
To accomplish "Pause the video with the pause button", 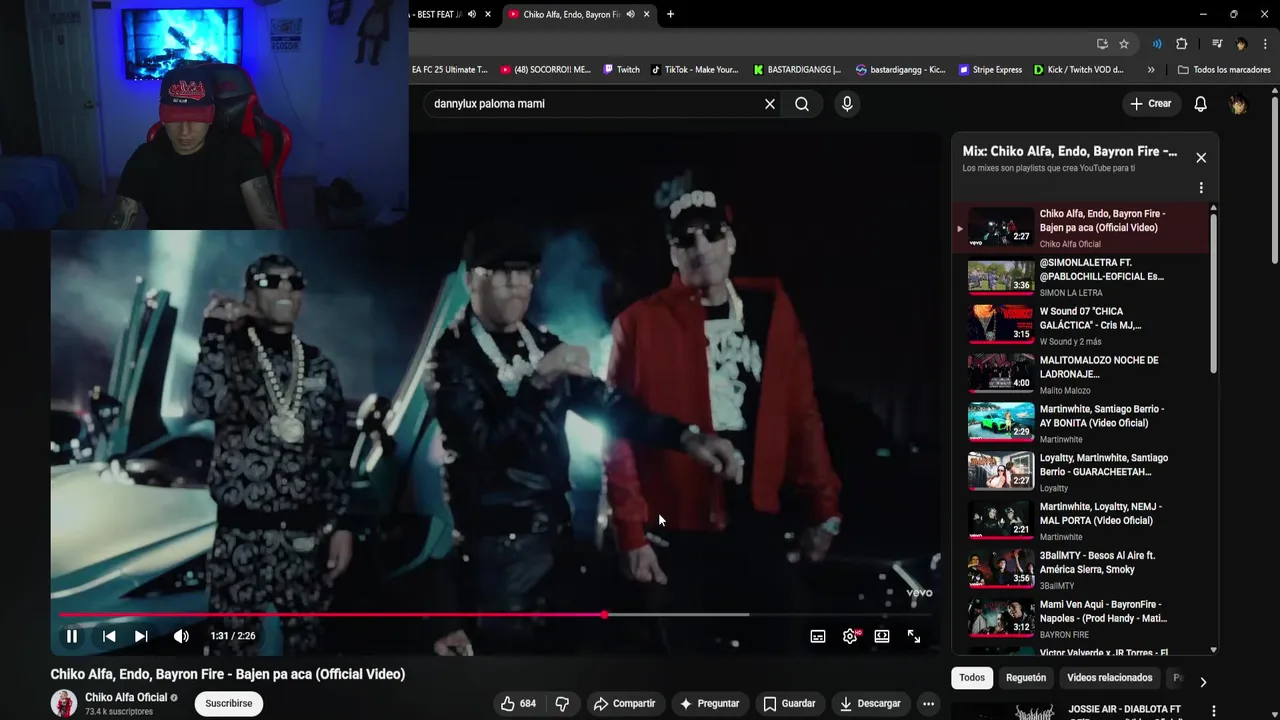I will (x=72, y=636).
